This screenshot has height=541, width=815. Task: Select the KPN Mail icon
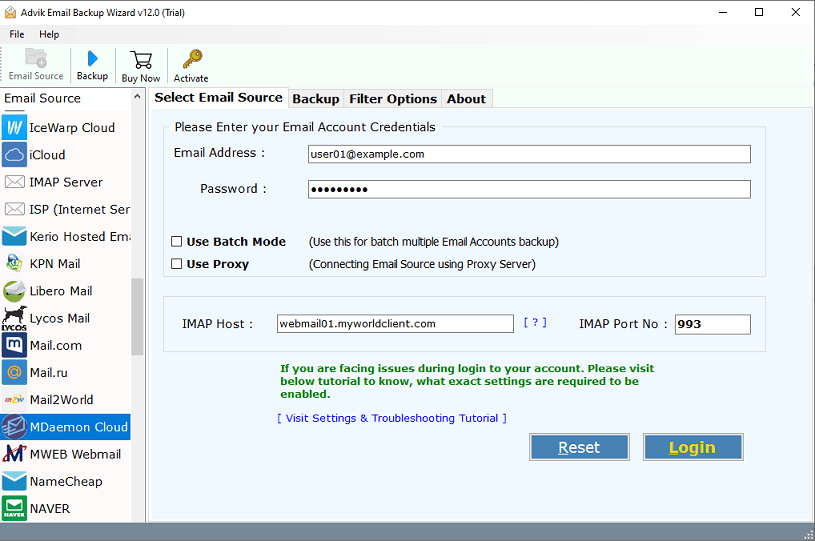pos(14,263)
